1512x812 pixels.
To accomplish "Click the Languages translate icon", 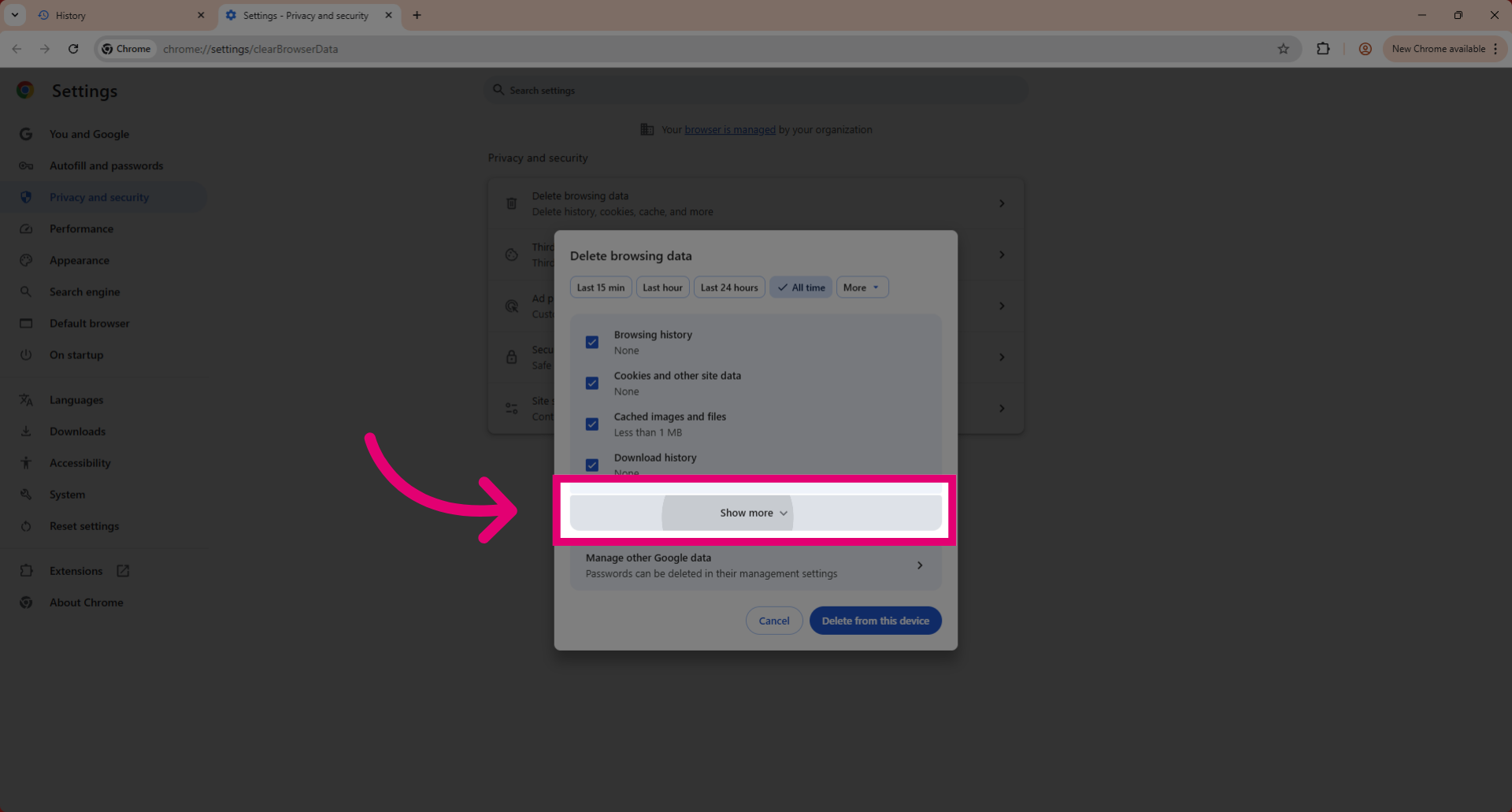I will [26, 400].
